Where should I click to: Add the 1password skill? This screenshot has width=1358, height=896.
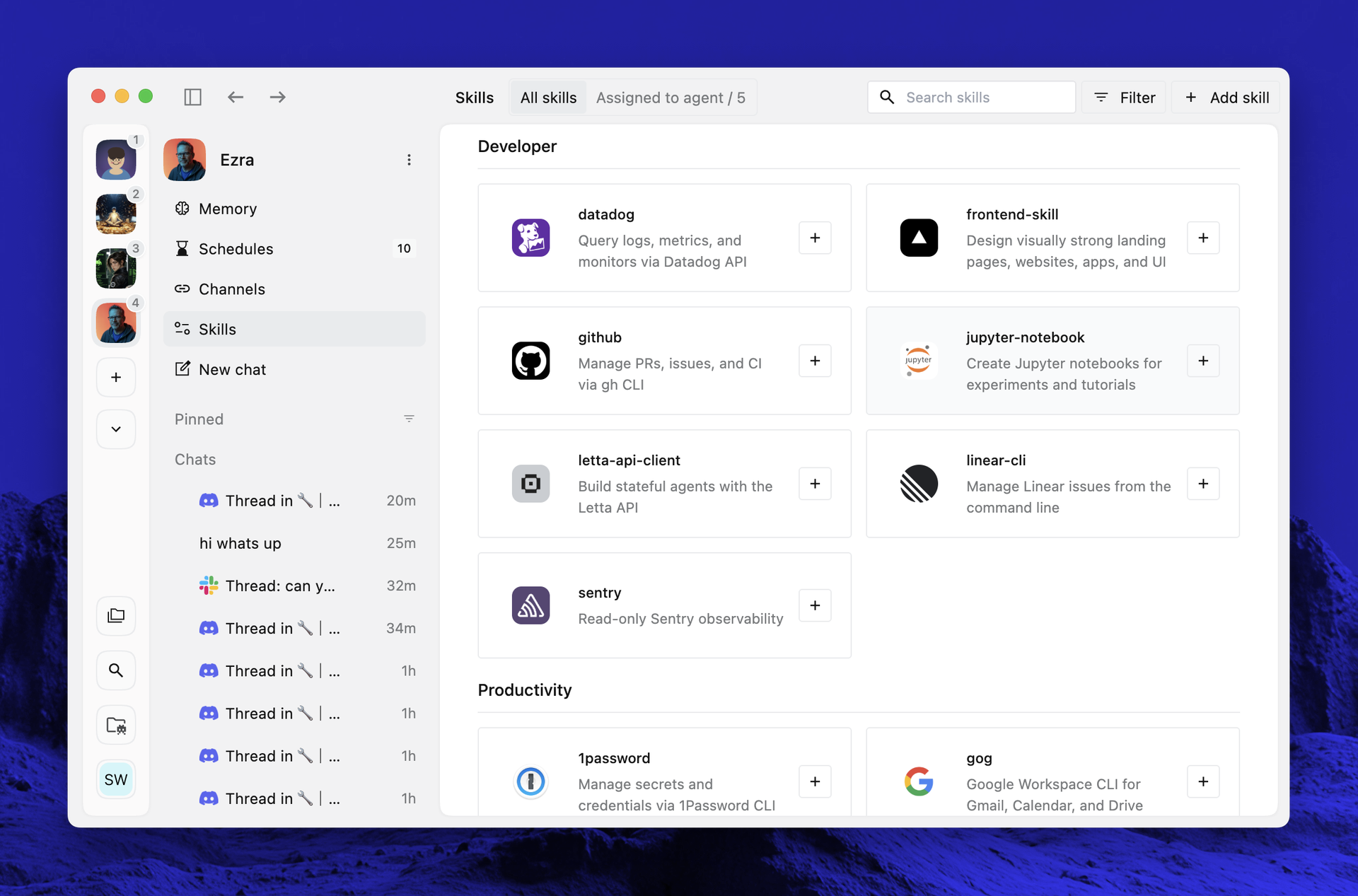(x=815, y=781)
